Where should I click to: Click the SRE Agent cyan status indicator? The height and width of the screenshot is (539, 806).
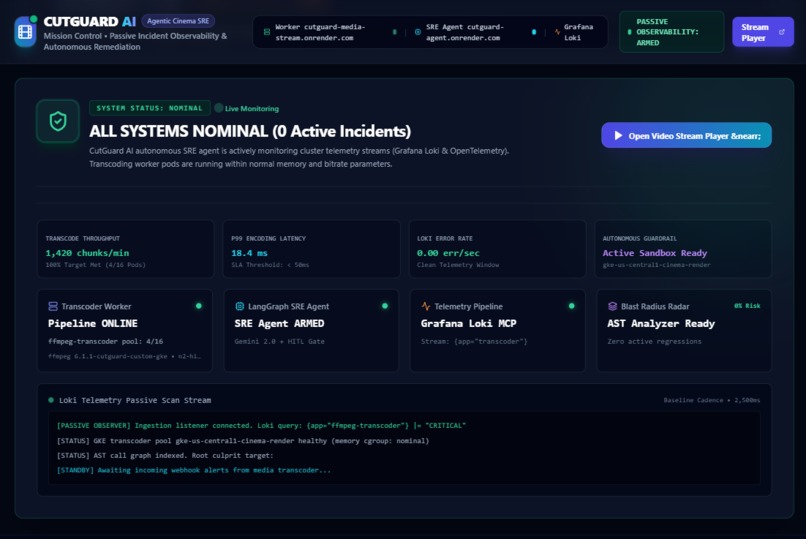(534, 32)
